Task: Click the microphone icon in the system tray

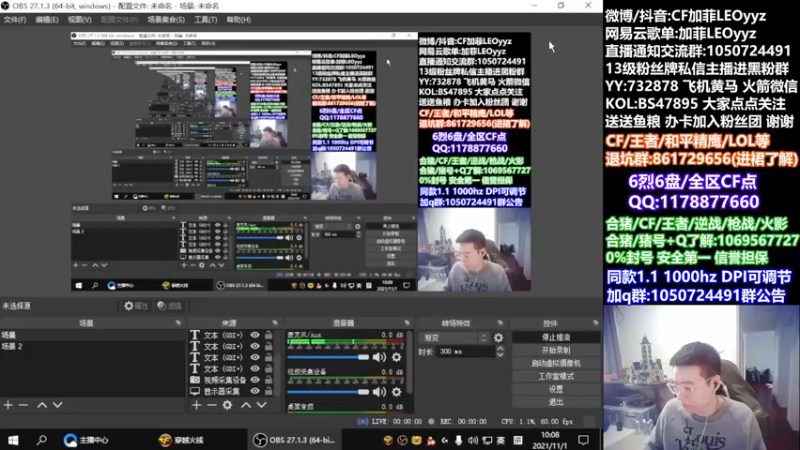Action: pos(459,440)
